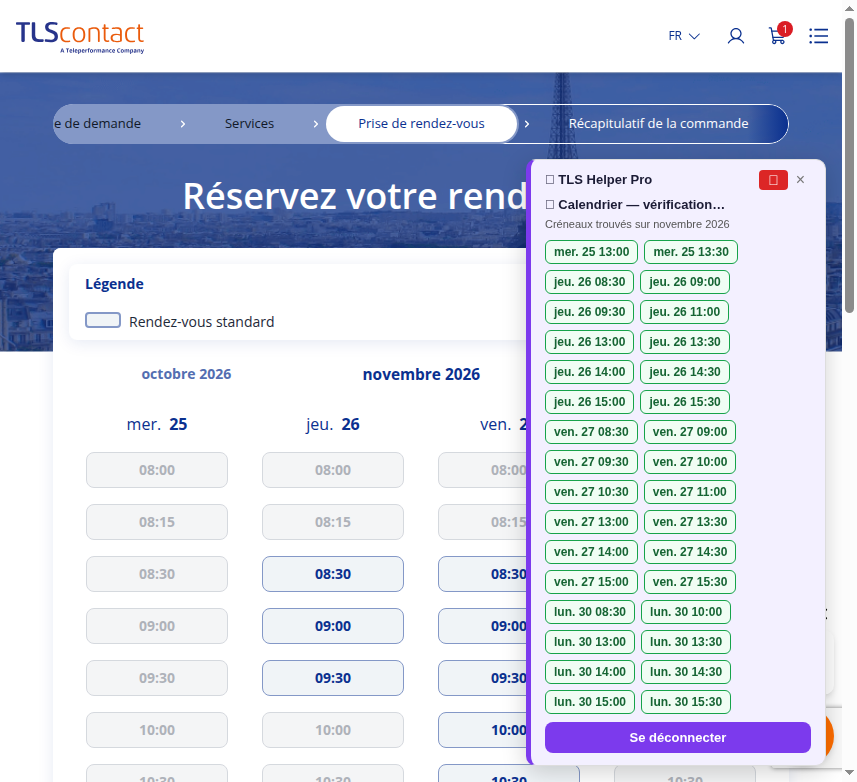Open the hamburger list menu icon
The width and height of the screenshot is (857, 782).
[818, 36]
